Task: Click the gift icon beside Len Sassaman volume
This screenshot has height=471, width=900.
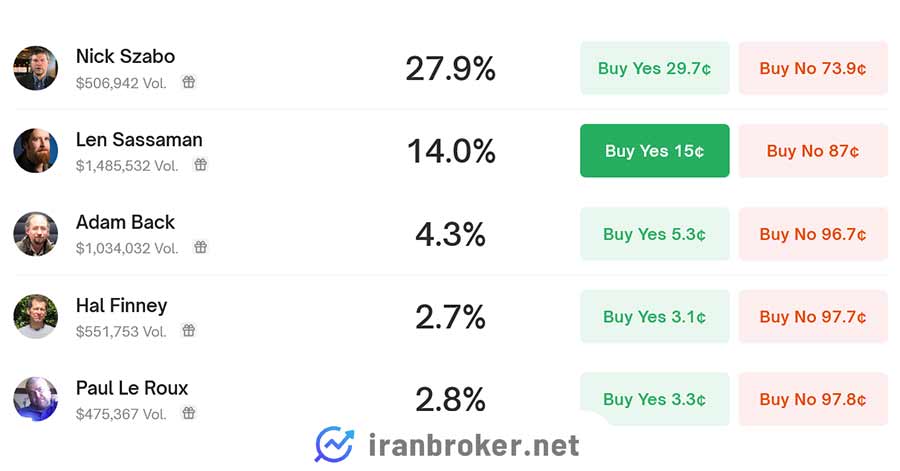Action: tap(200, 165)
